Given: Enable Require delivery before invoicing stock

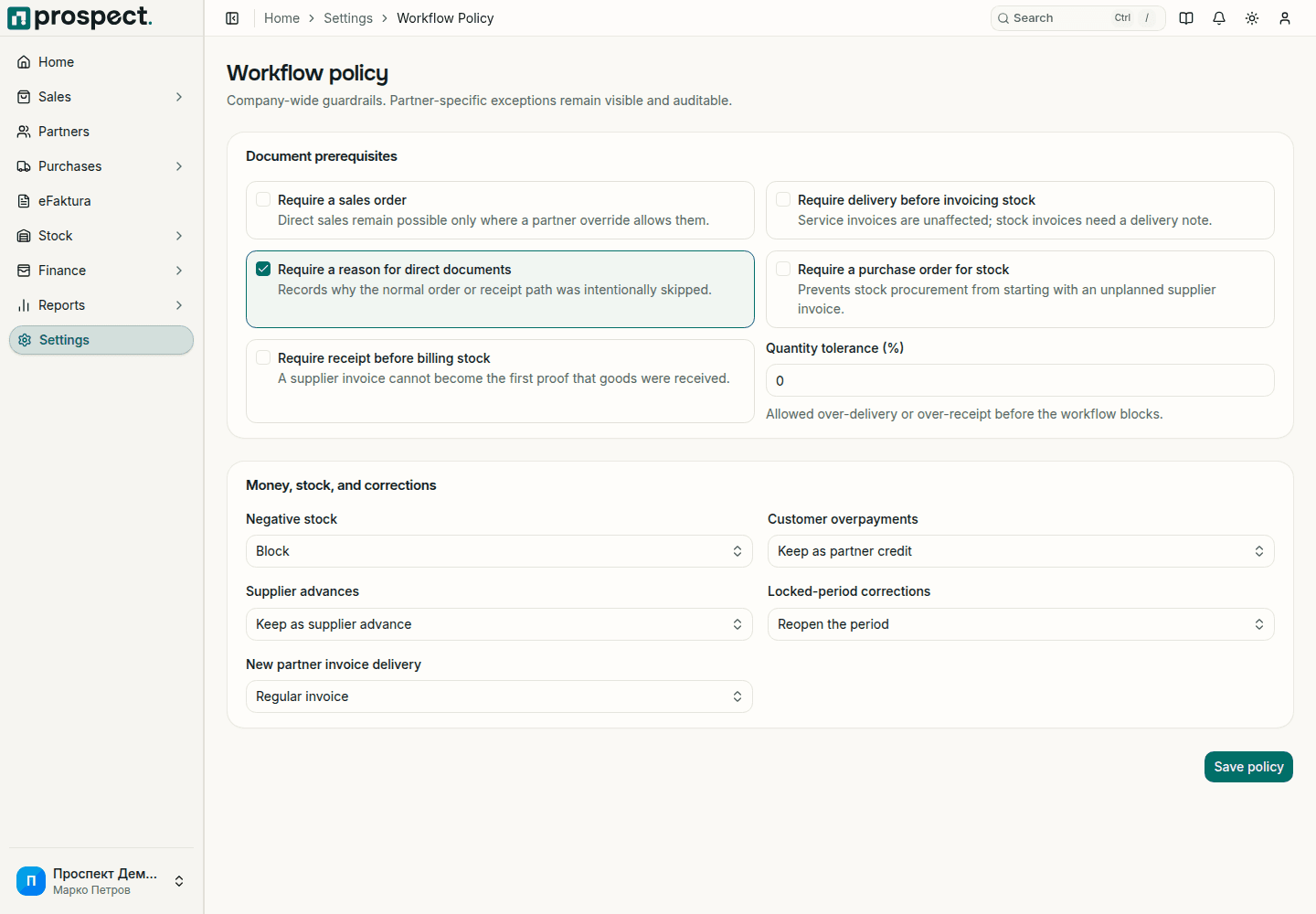Looking at the screenshot, I should point(783,199).
